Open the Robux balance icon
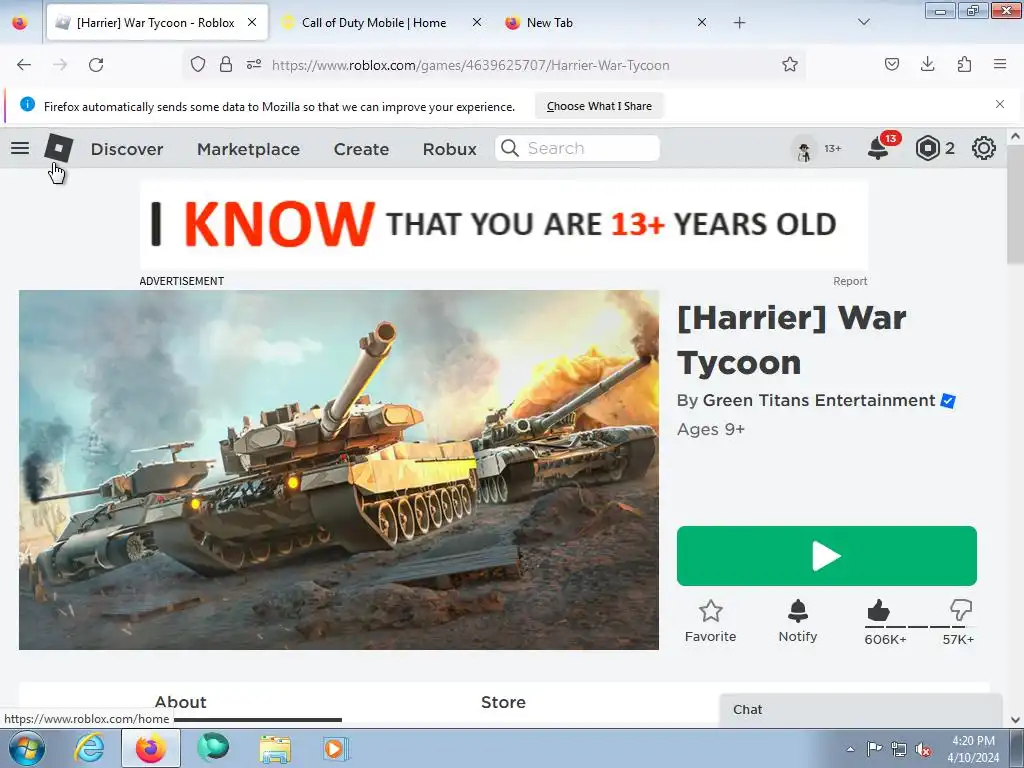 click(x=927, y=148)
